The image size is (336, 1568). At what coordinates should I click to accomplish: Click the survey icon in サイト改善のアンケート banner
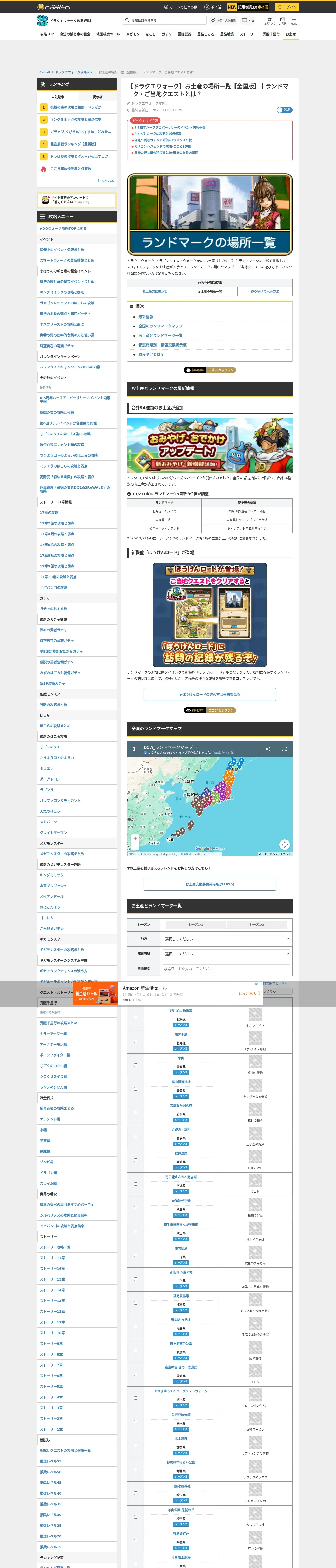(45, 200)
